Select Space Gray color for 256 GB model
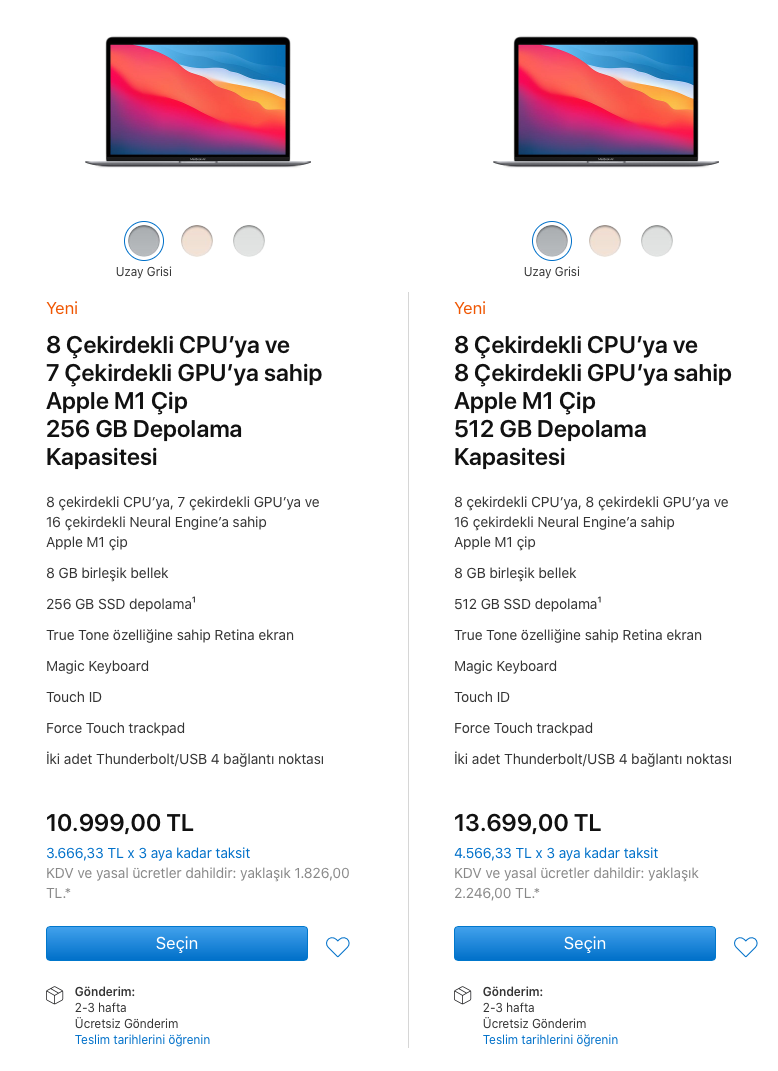The width and height of the screenshot is (778, 1071). click(x=144, y=240)
